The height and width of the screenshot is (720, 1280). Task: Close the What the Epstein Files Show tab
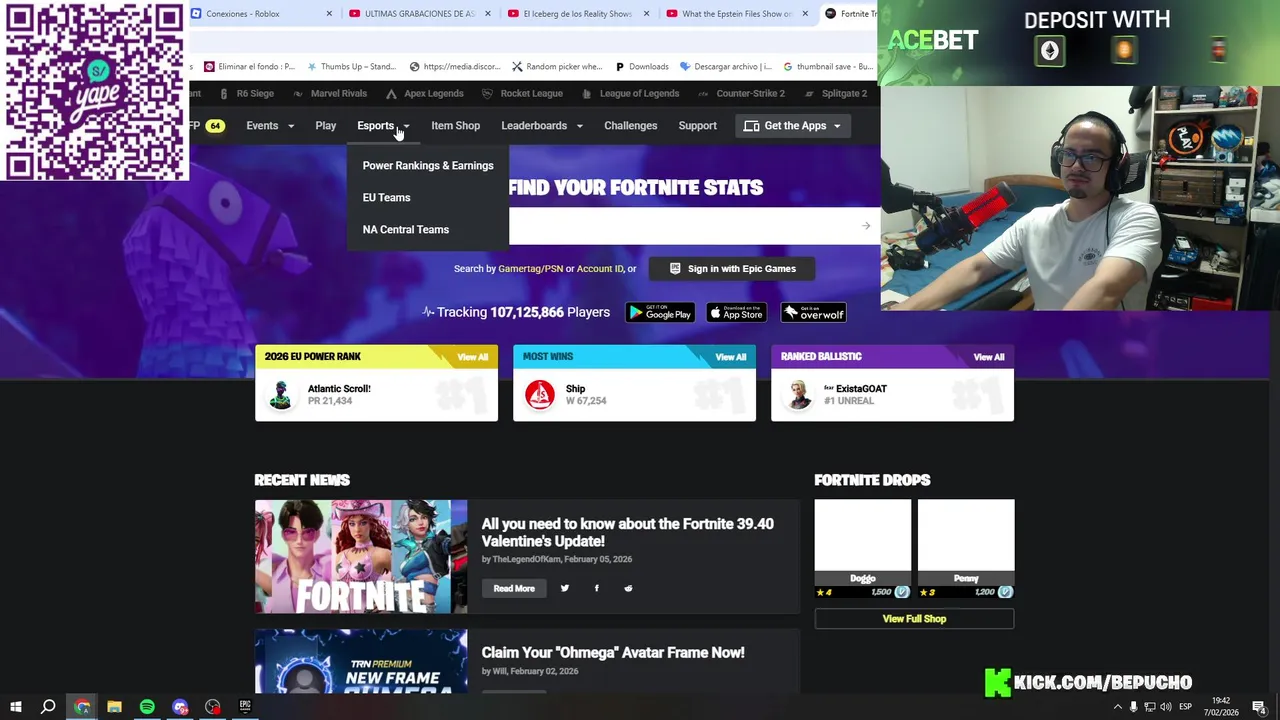805,14
